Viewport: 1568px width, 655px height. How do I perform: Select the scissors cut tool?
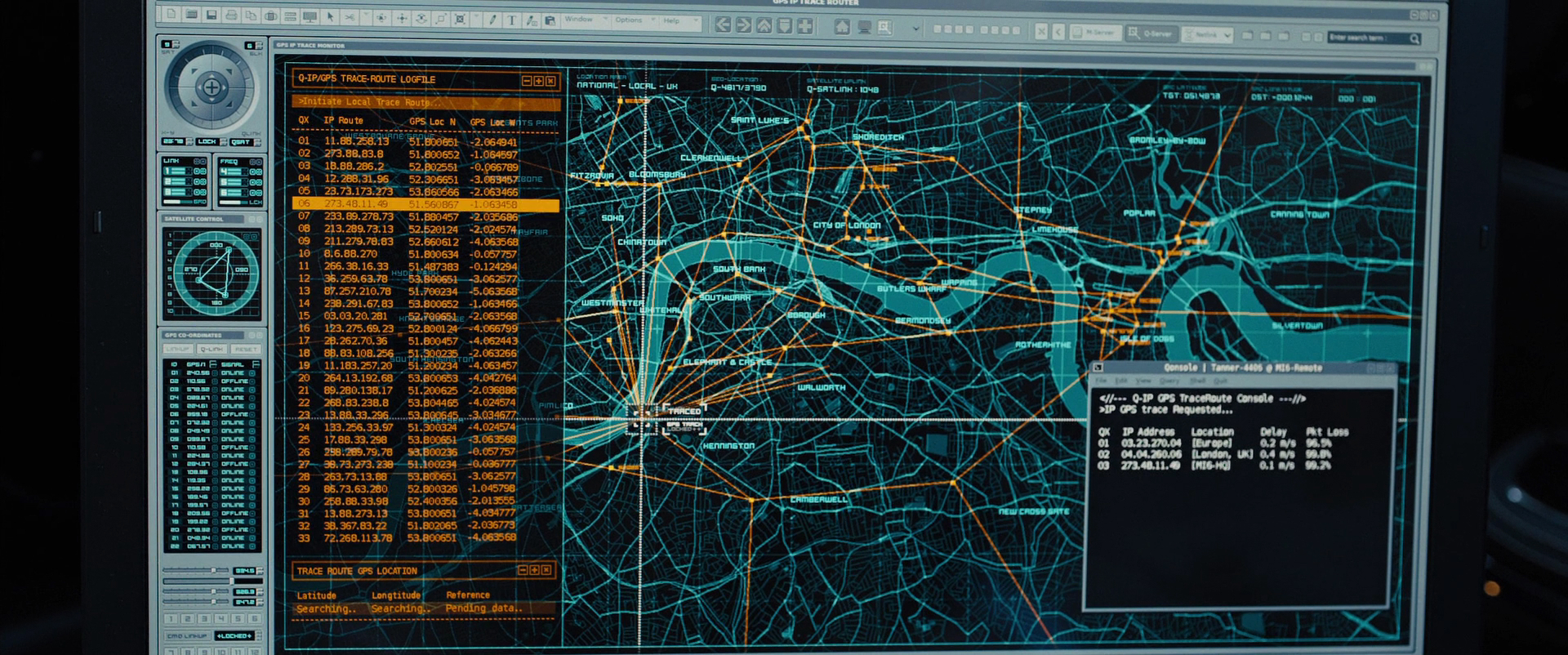(x=350, y=17)
